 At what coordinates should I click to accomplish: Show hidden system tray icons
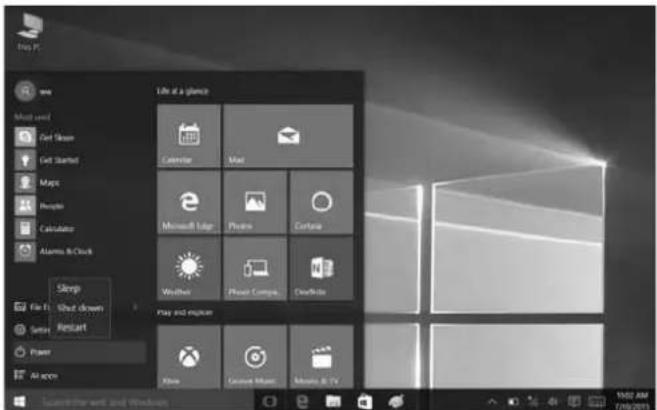[x=492, y=402]
